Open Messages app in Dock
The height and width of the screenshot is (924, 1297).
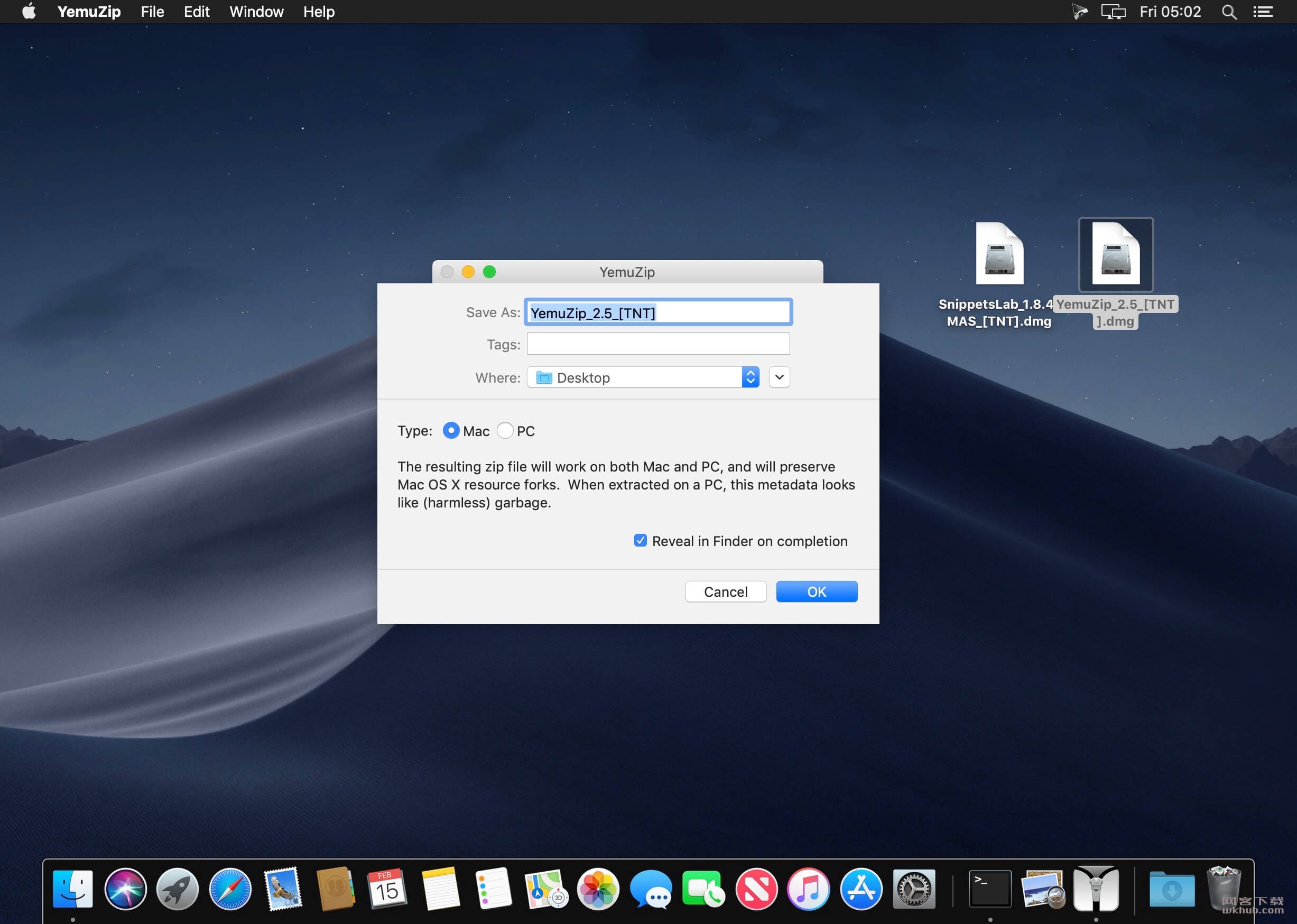(650, 889)
